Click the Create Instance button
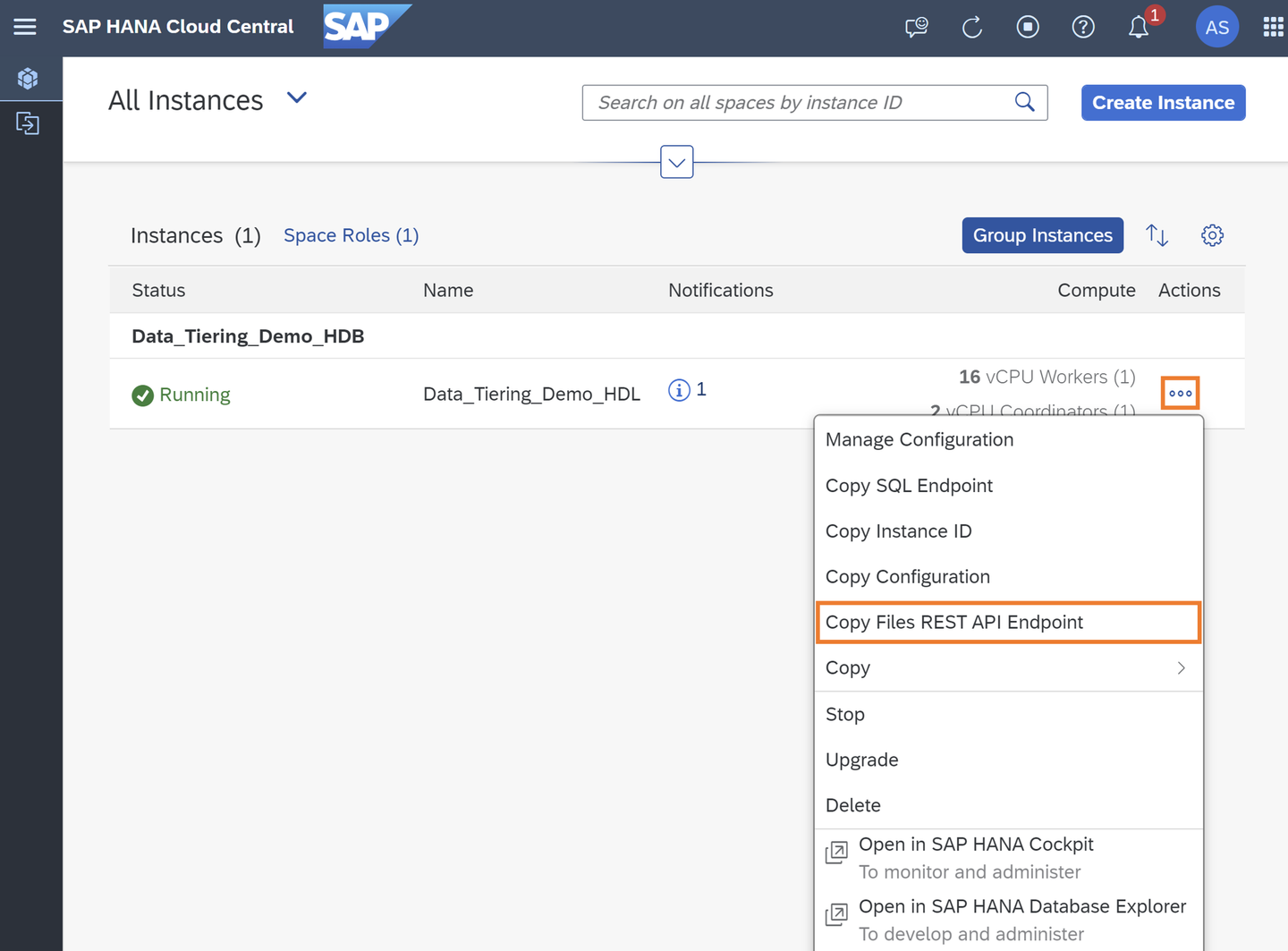 click(x=1163, y=102)
